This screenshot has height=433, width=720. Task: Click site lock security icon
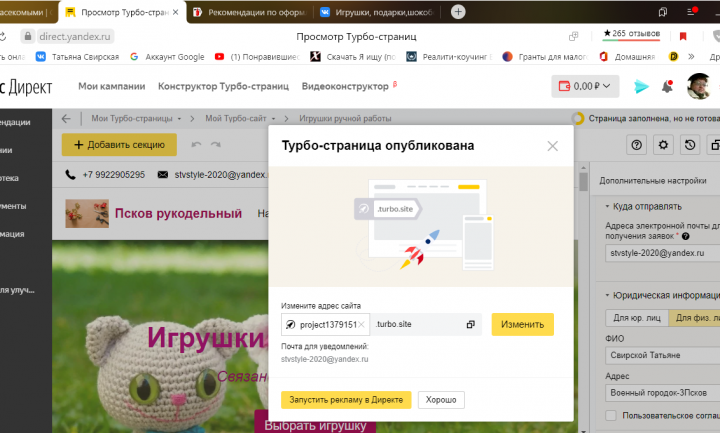(28, 36)
